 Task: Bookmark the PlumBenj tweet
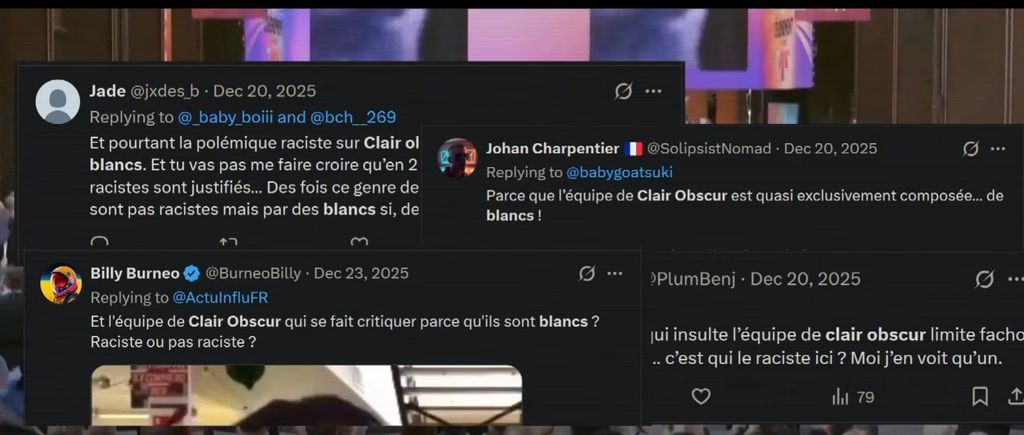(x=980, y=396)
